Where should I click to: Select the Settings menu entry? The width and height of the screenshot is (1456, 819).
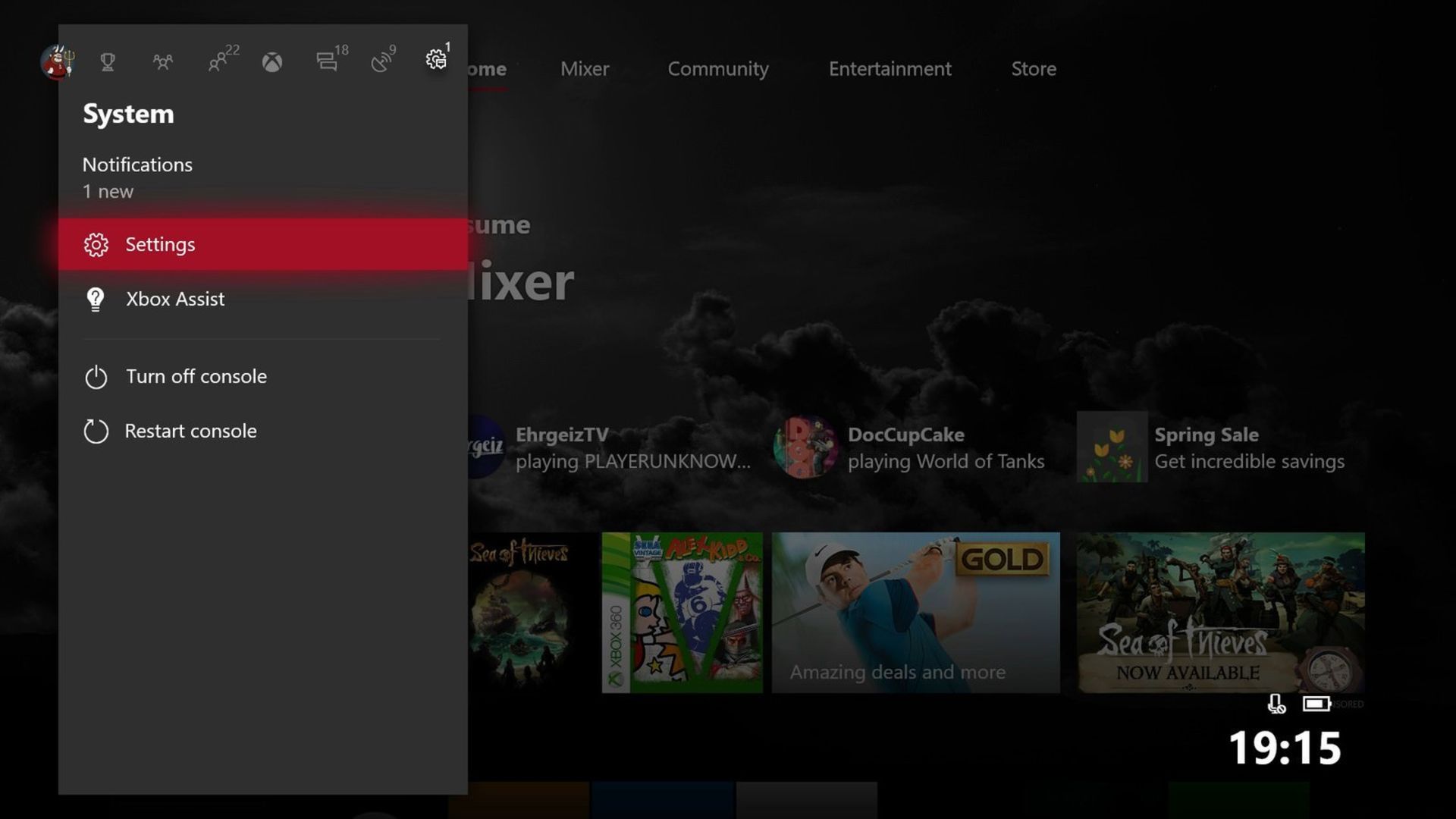[262, 244]
